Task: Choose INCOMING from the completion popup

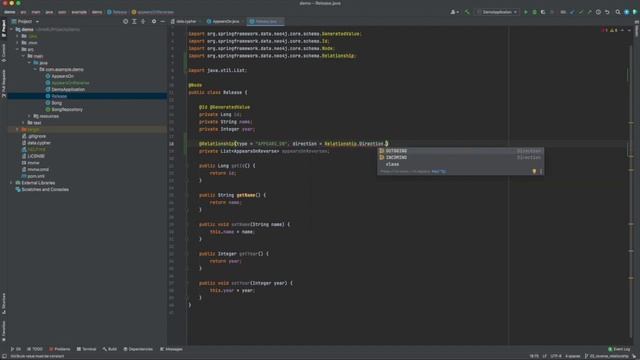Action: [460, 157]
